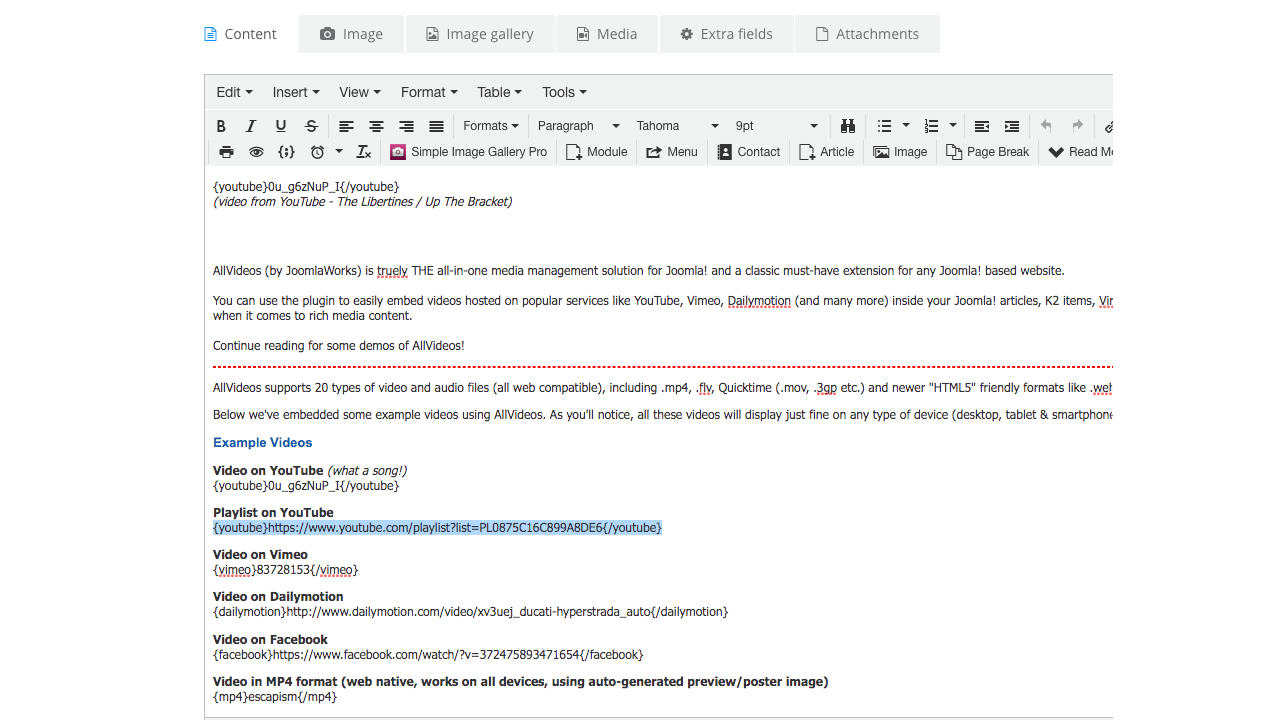Center align the paragraph
The height and width of the screenshot is (720, 1280).
376,126
